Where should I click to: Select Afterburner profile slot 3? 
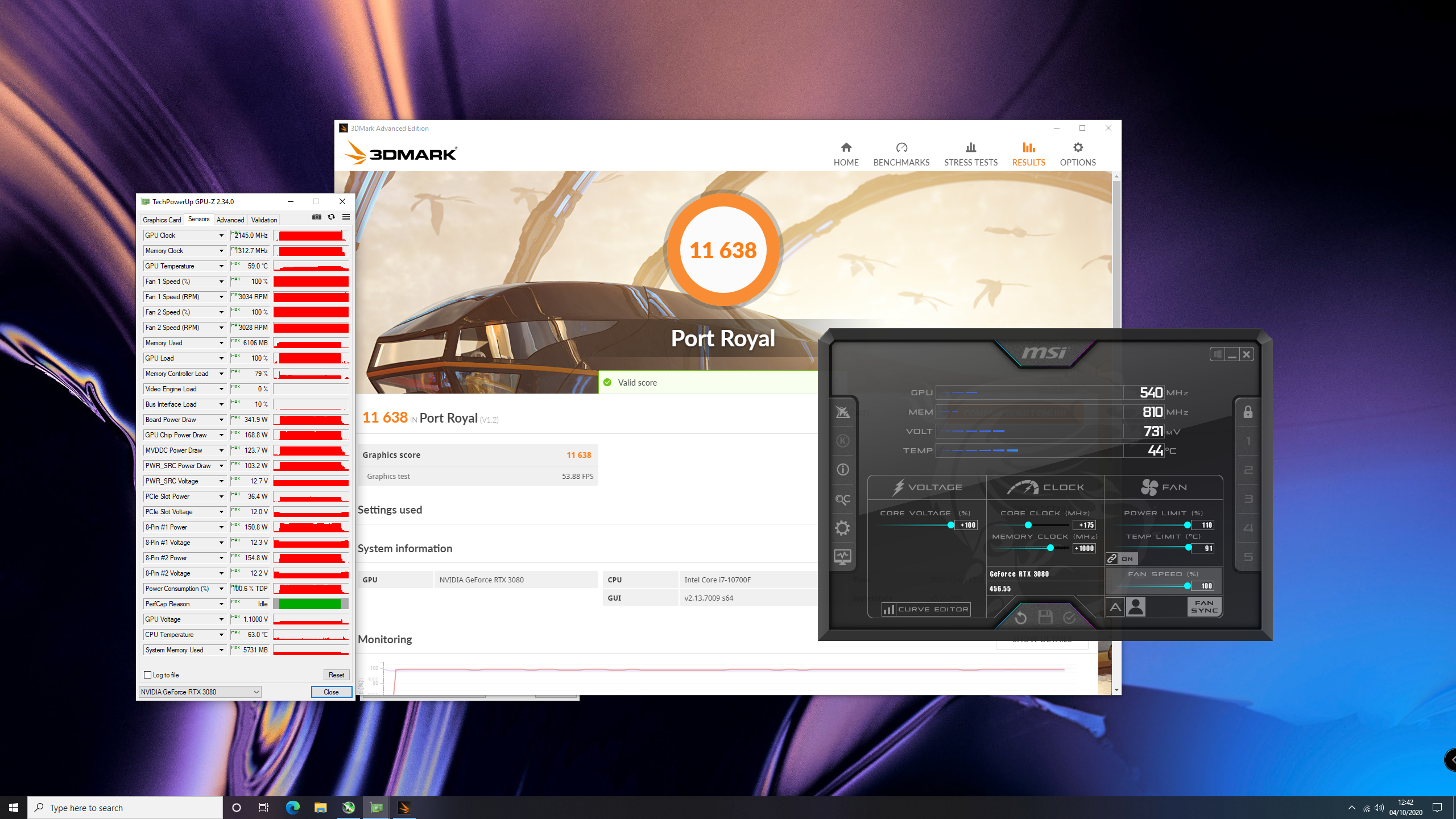point(1248,499)
